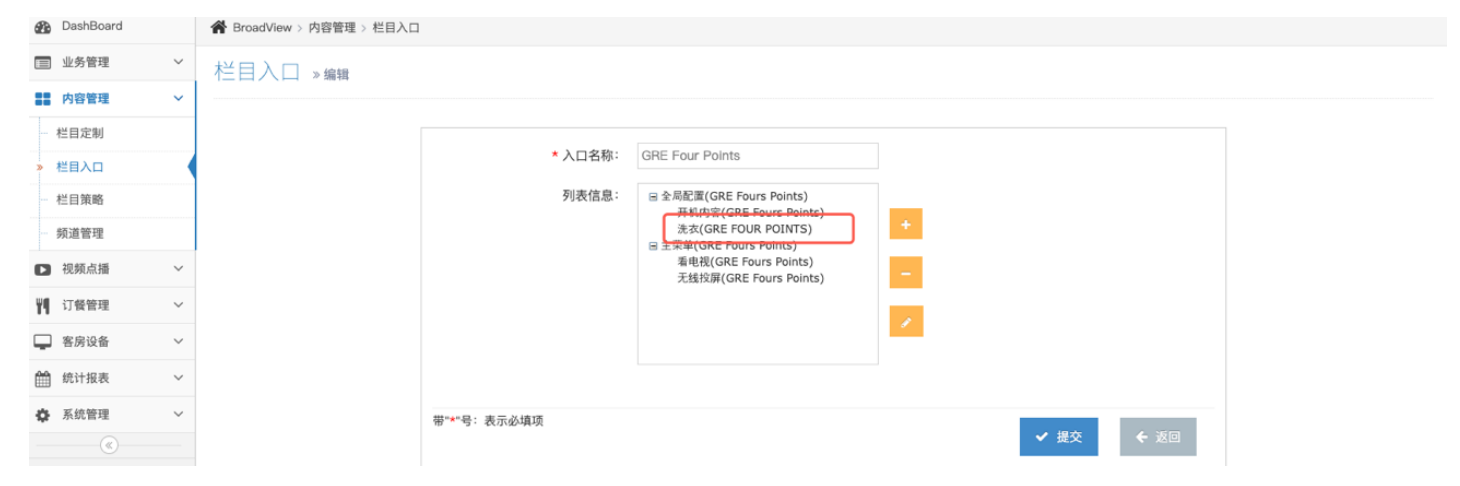Open the 频道管理 submenu item
The image size is (1460, 486).
pyautogui.click(x=80, y=233)
